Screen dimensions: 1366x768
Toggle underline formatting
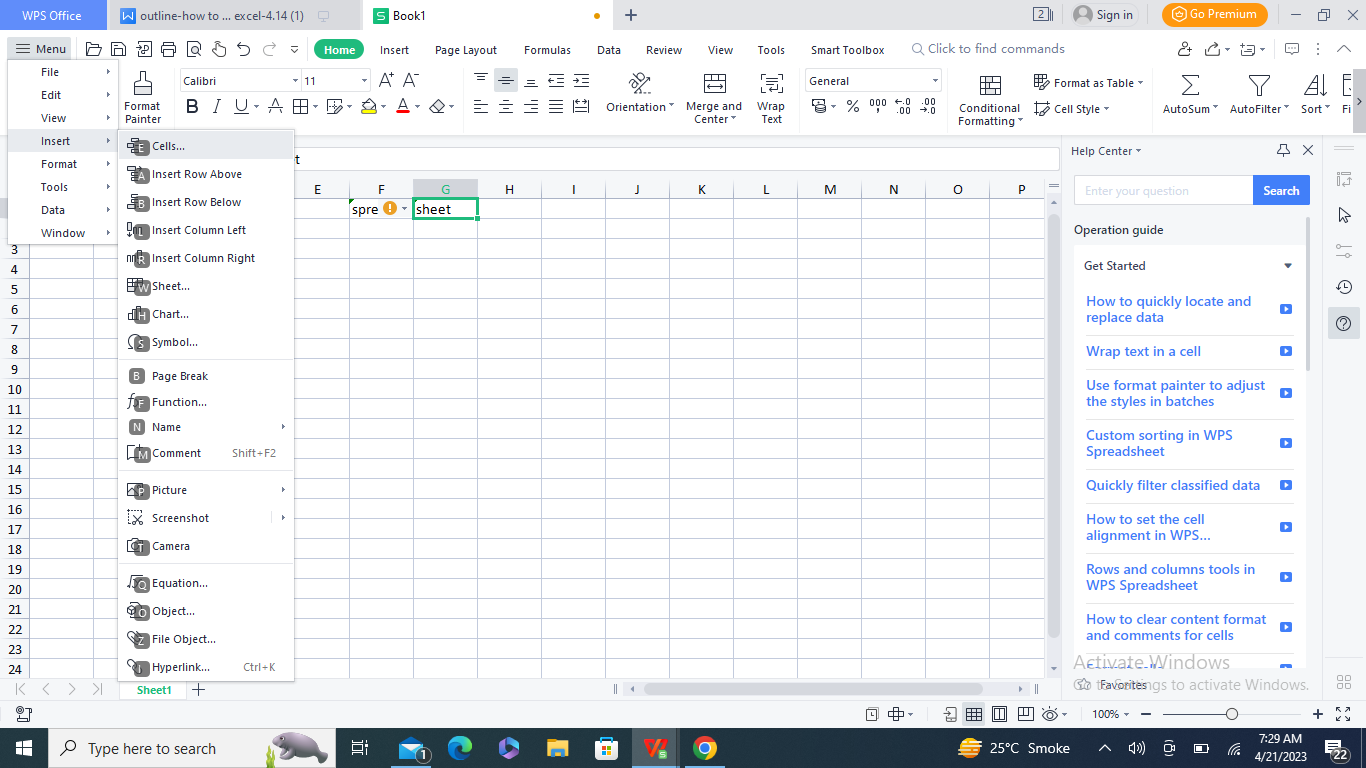240,106
